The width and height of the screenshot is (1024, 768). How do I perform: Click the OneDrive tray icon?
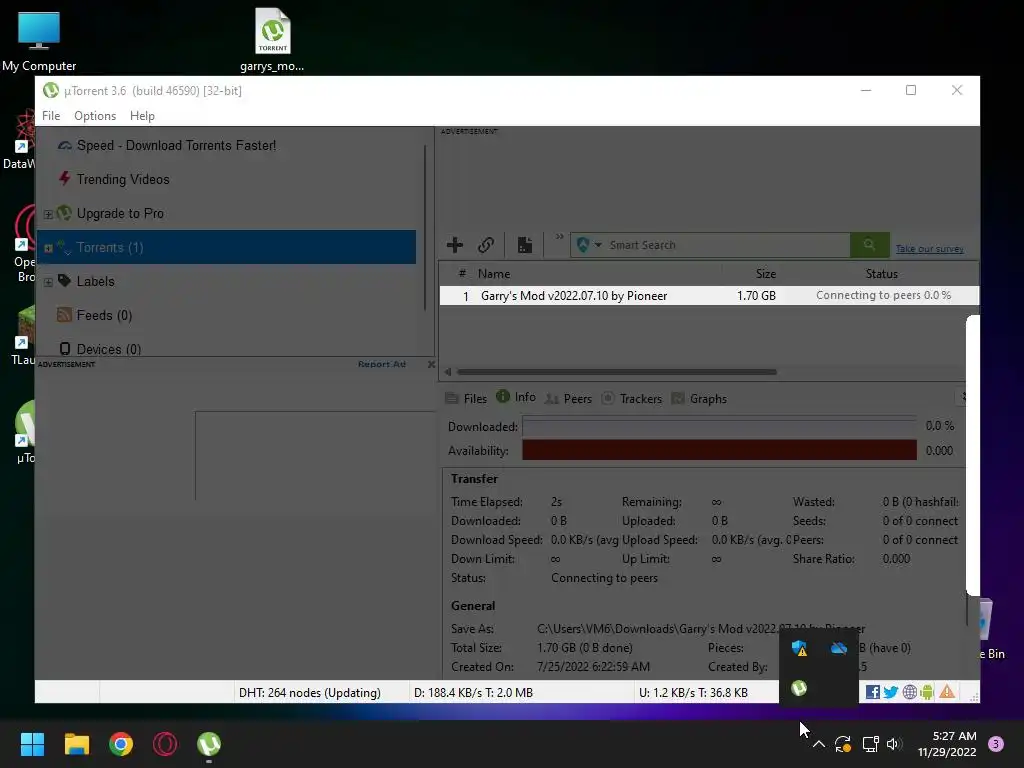click(839, 648)
